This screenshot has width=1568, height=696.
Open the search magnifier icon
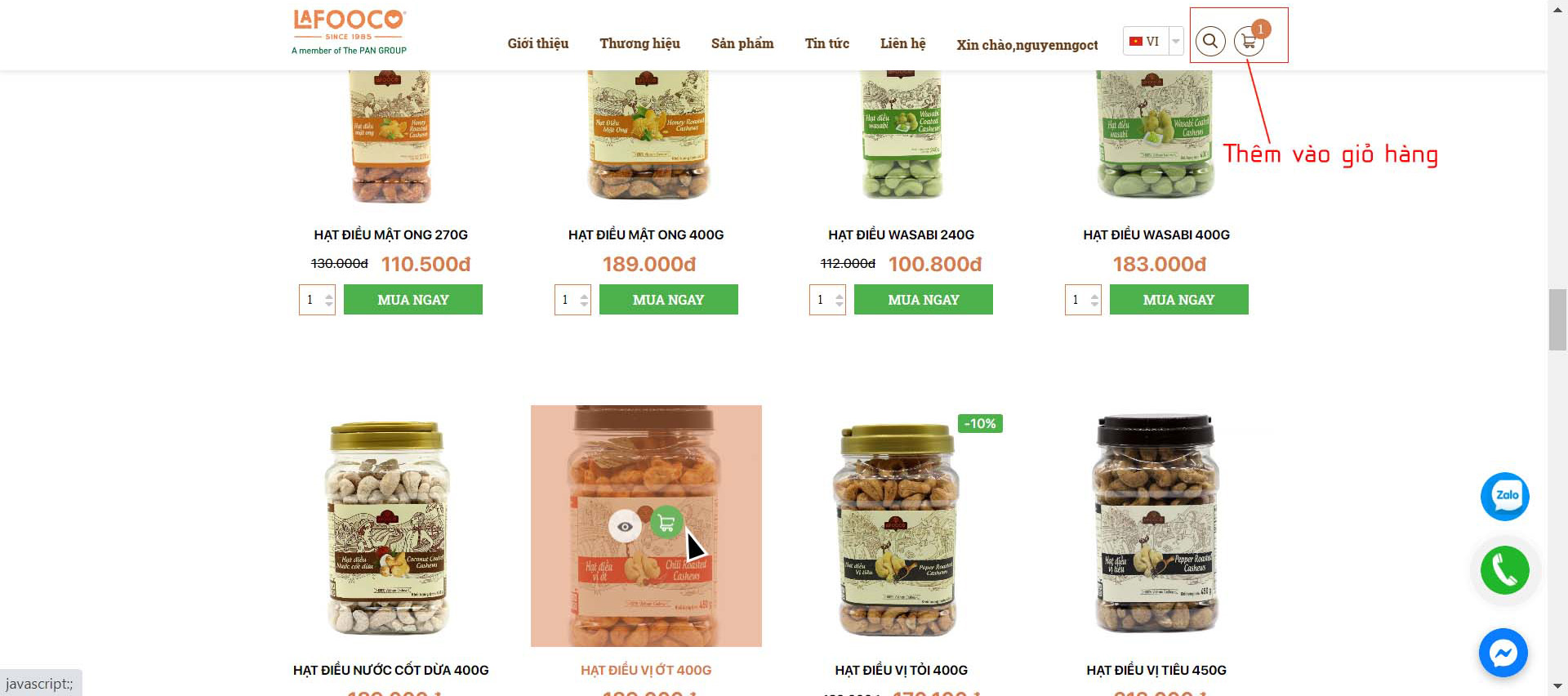click(1210, 41)
